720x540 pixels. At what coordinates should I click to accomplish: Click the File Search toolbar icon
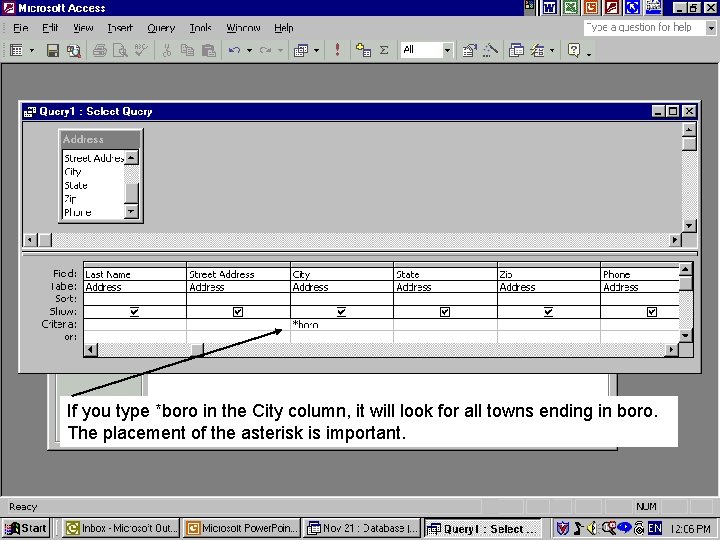(x=74, y=50)
